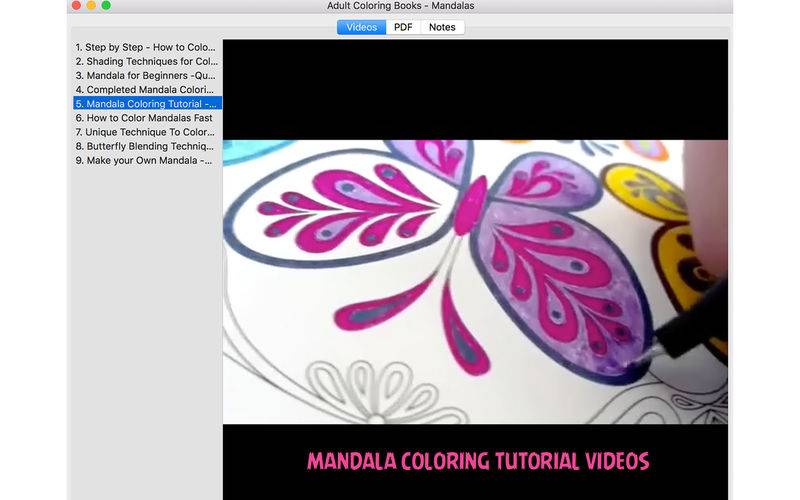Screen dimensions: 800x500
Task: Select video 9 Make your Own Mandala
Action: pos(147,160)
